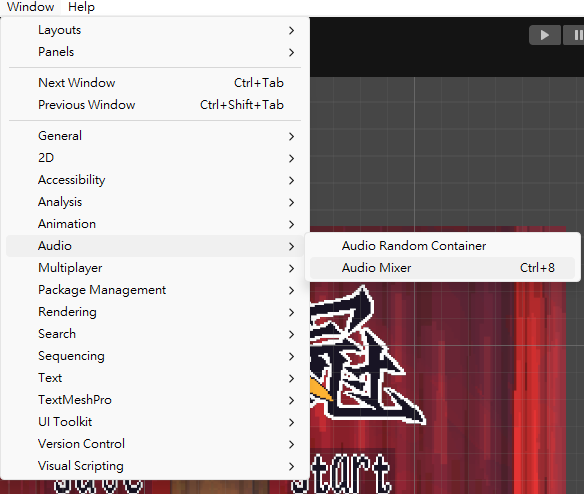Open the Version Control submenu

point(155,444)
